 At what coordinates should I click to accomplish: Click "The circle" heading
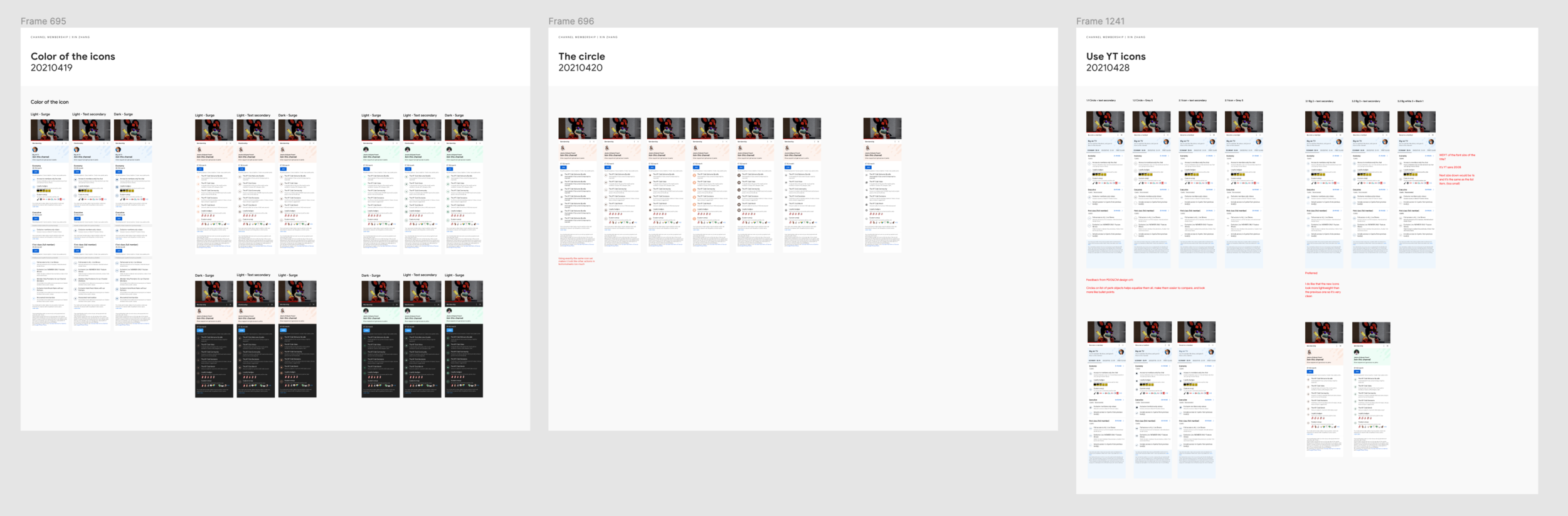(x=581, y=56)
